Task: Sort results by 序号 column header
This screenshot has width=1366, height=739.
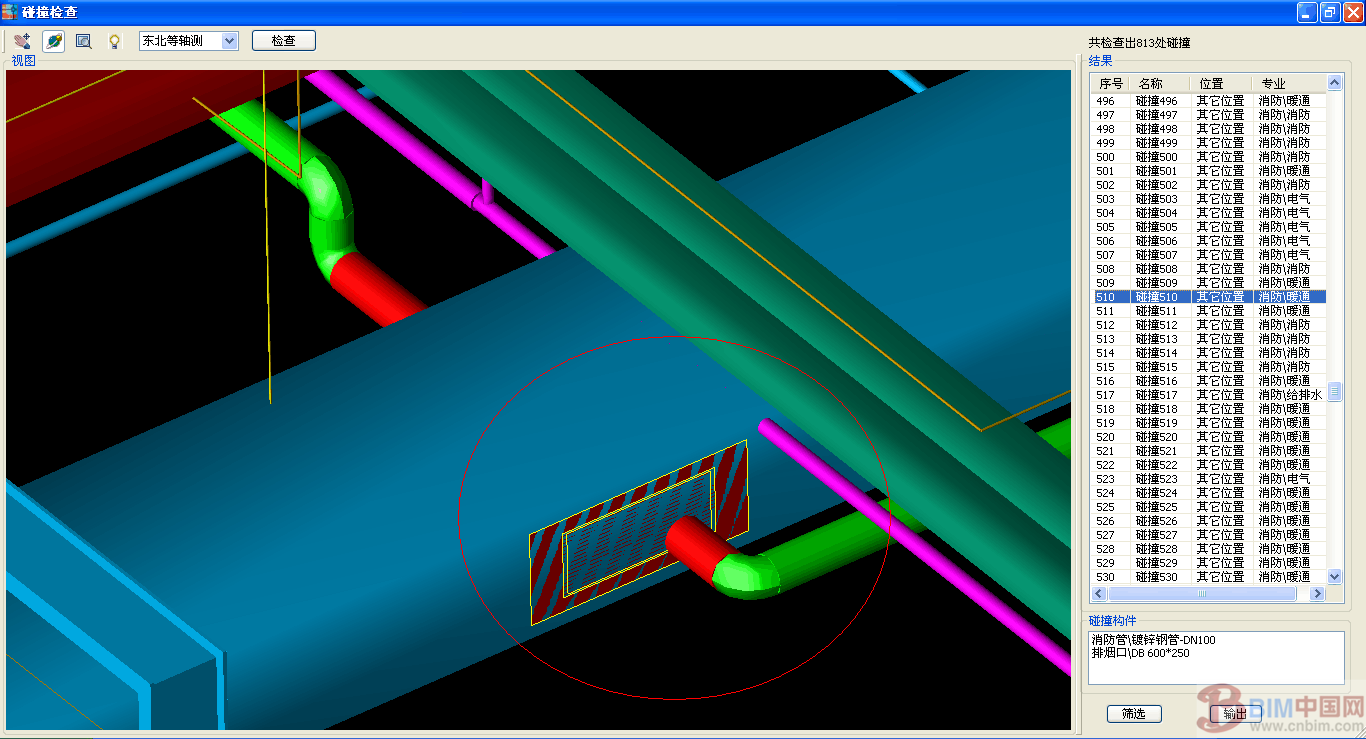Action: [1110, 84]
